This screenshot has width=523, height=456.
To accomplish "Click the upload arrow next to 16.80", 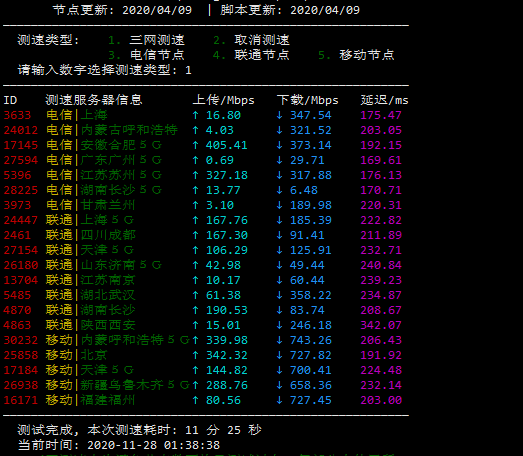I will pos(196,115).
